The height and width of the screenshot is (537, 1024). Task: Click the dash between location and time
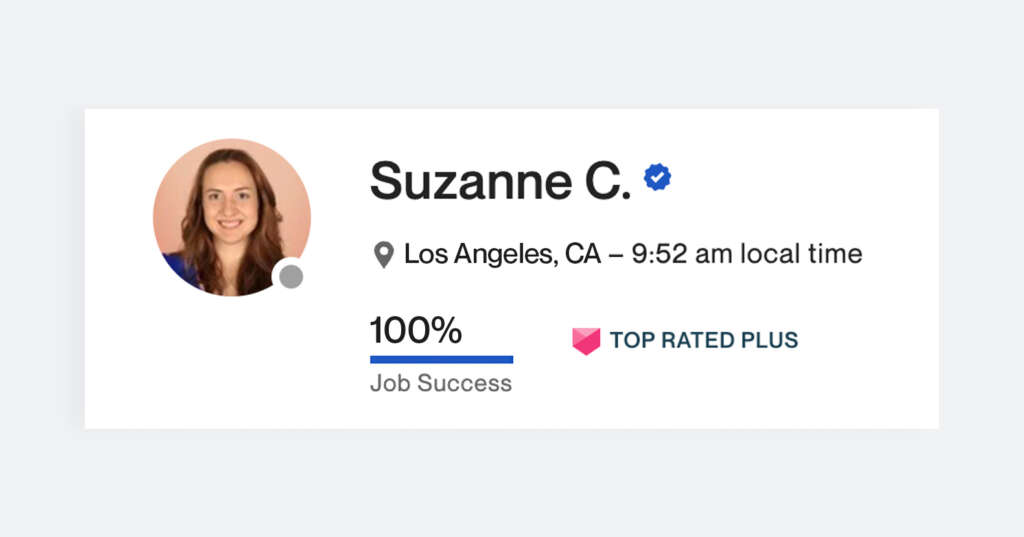pyautogui.click(x=616, y=255)
